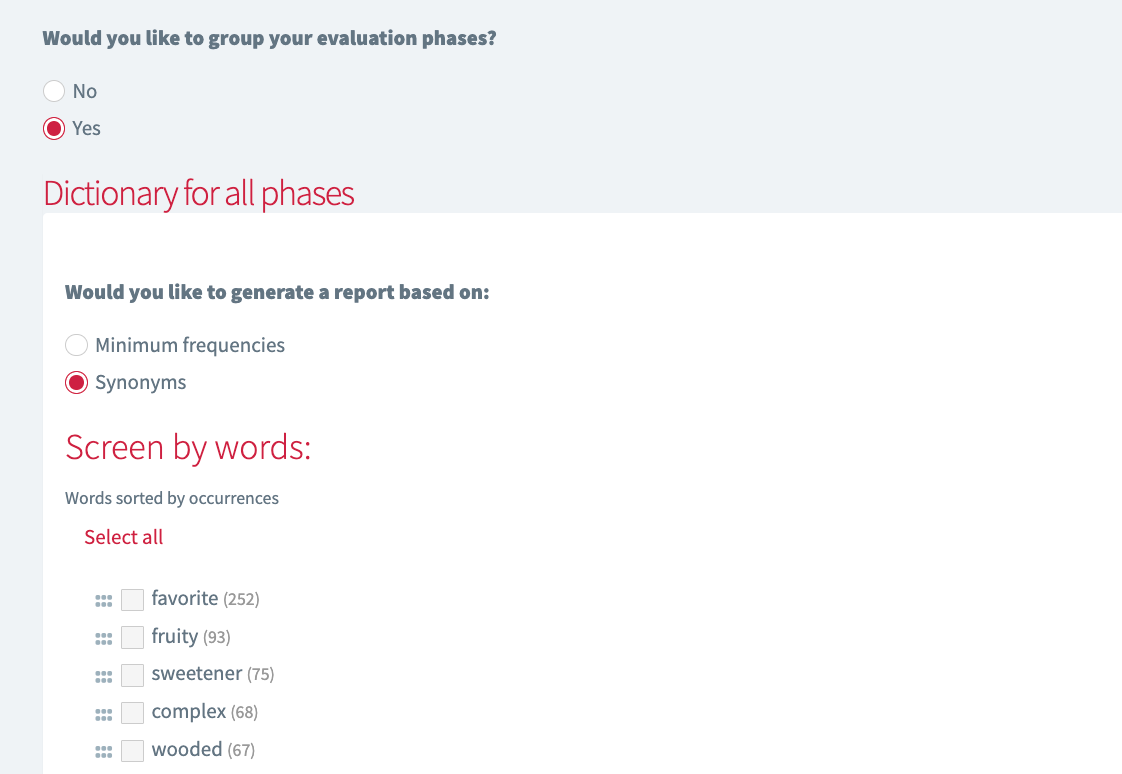The height and width of the screenshot is (774, 1122).
Task: Click the drag handle beside 'favorite'
Action: pos(103,599)
